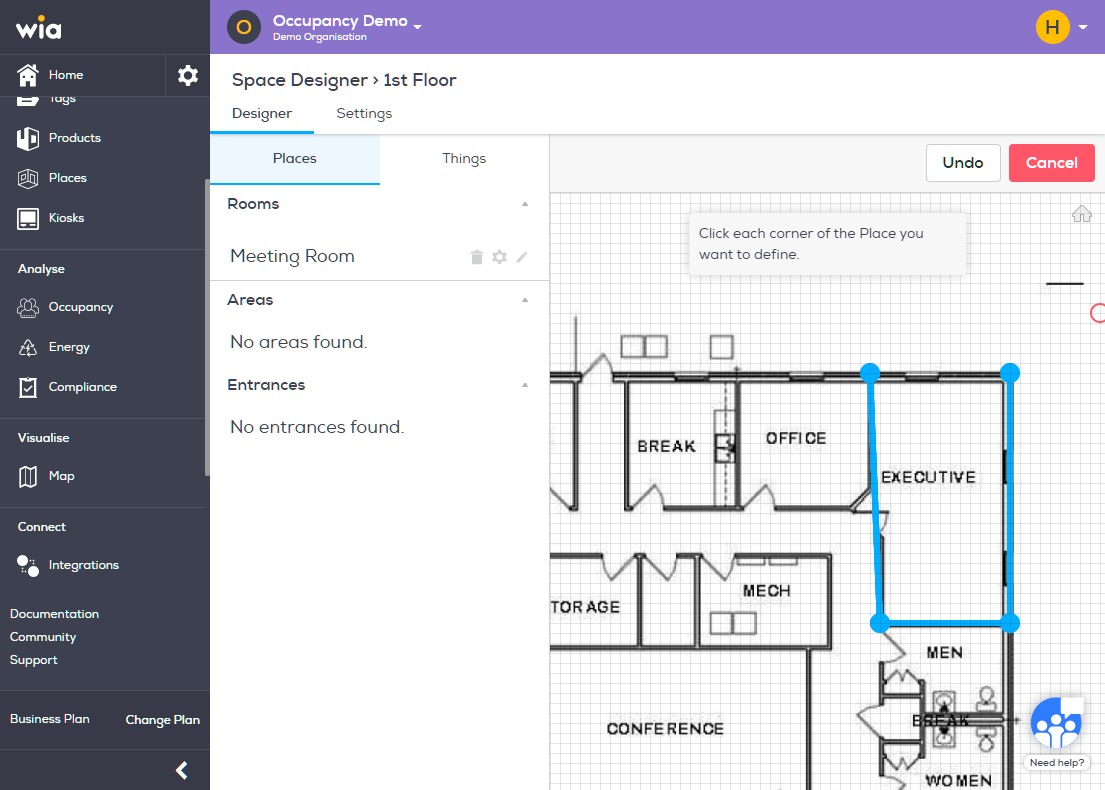Click the OFFICE room on floor plan
The image size is (1105, 790).
796,438
